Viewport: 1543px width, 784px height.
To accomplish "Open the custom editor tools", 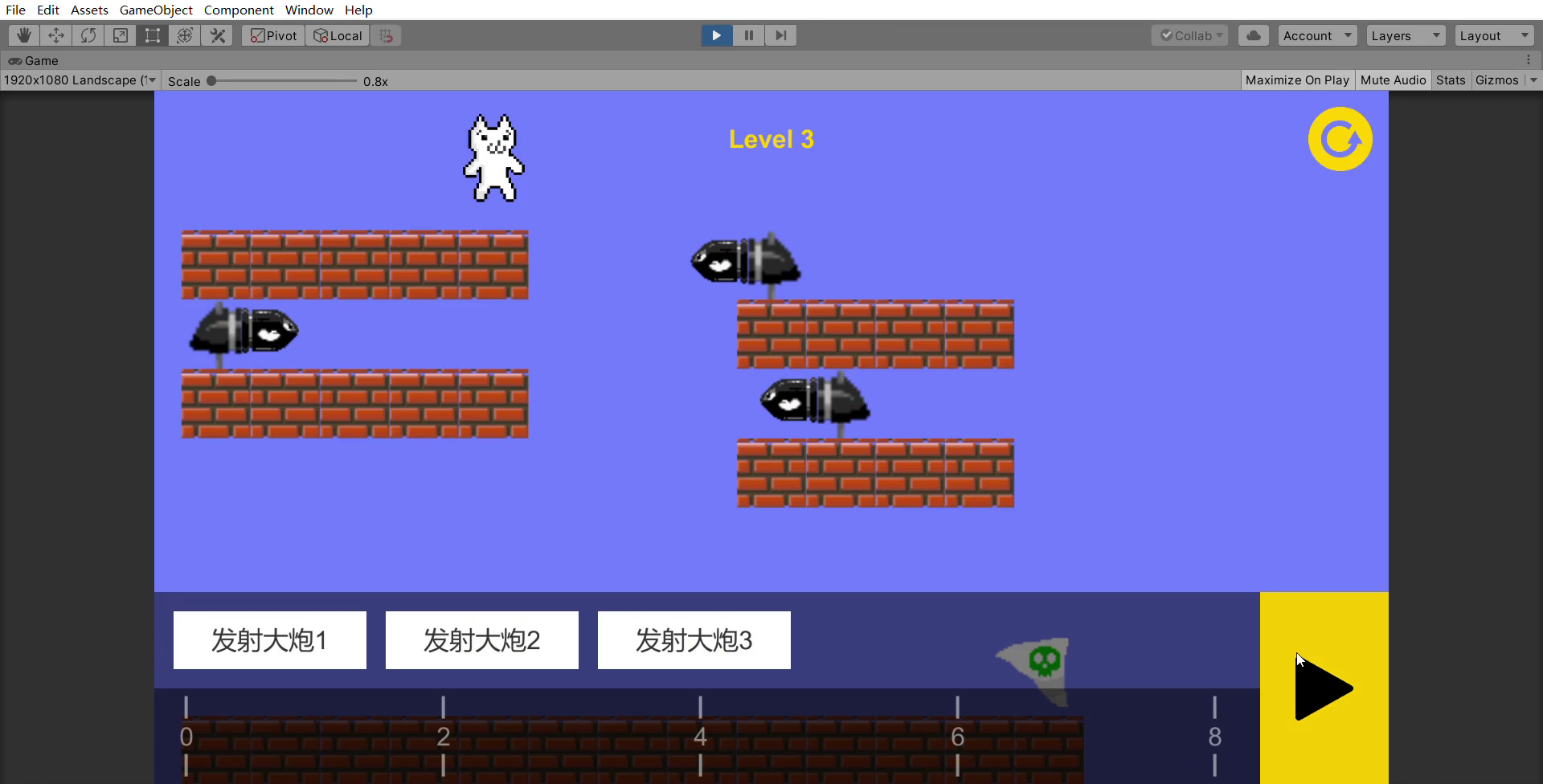I will [217, 35].
